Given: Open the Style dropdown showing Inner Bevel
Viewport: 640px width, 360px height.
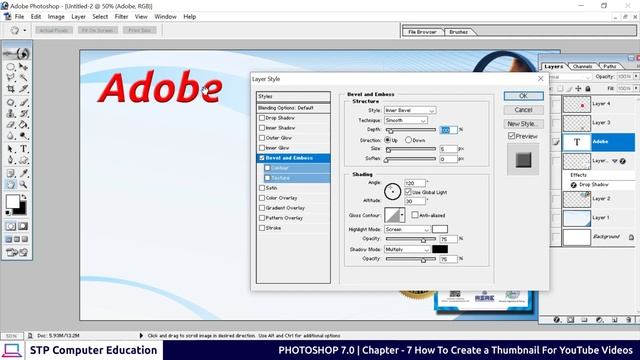Looking at the screenshot, I should [410, 110].
